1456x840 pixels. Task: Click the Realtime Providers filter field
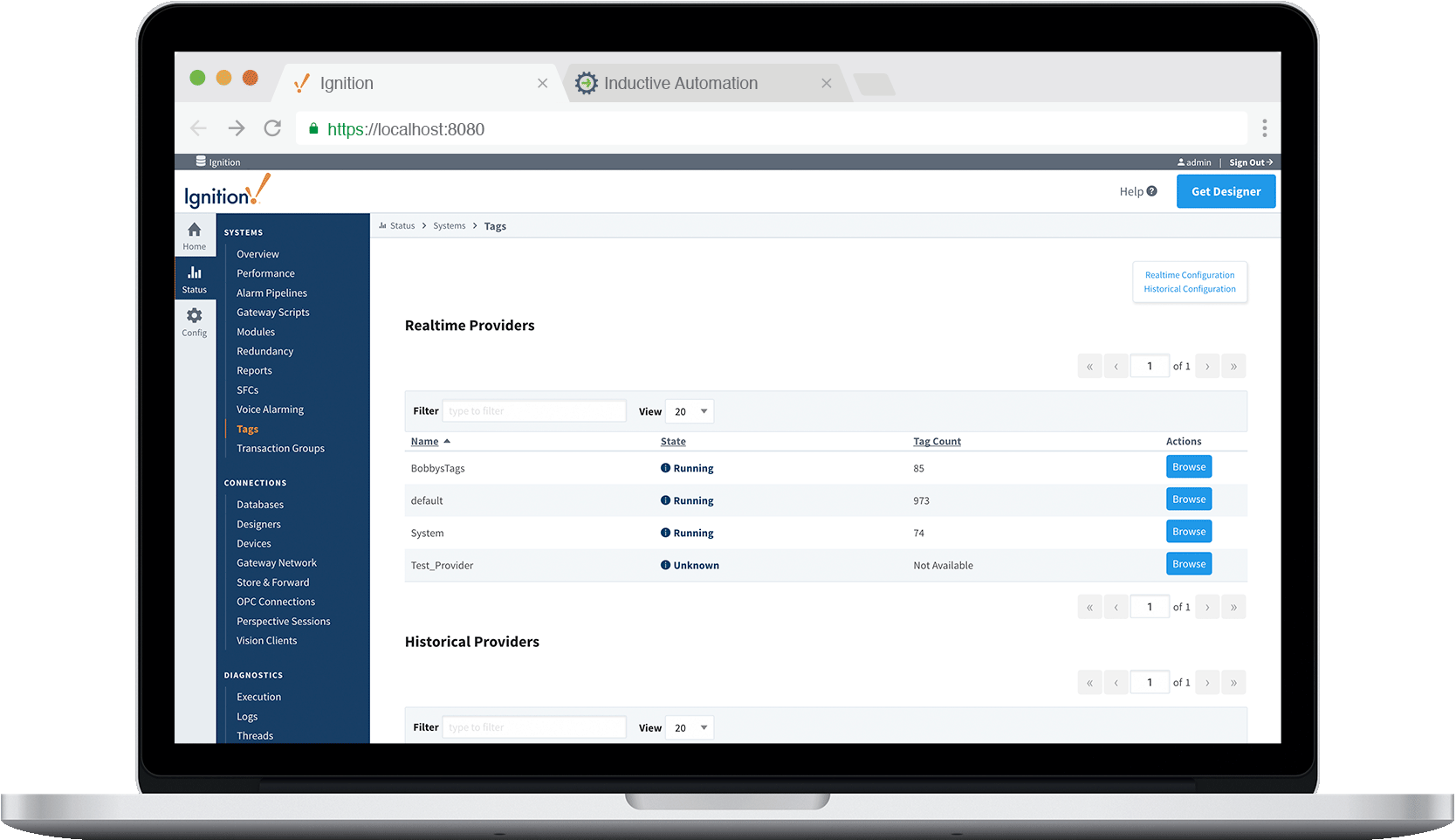(534, 411)
